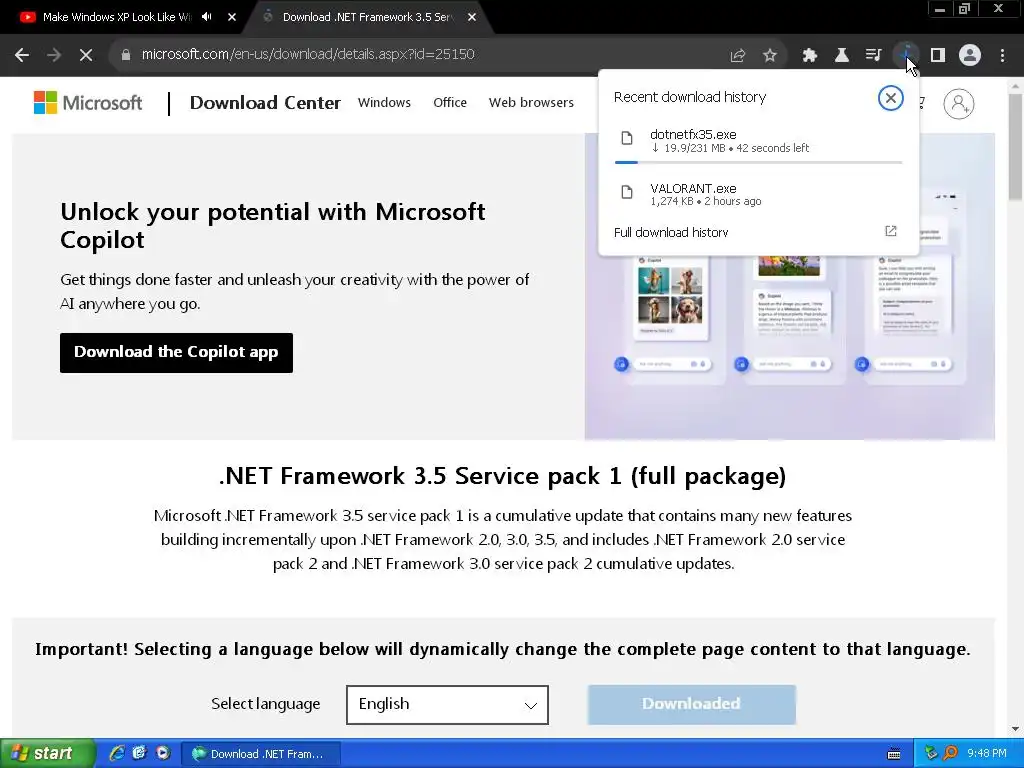Click the "19.9/231 MB • 42 seconds left" status
This screenshot has height=768, width=1024.
730,148
